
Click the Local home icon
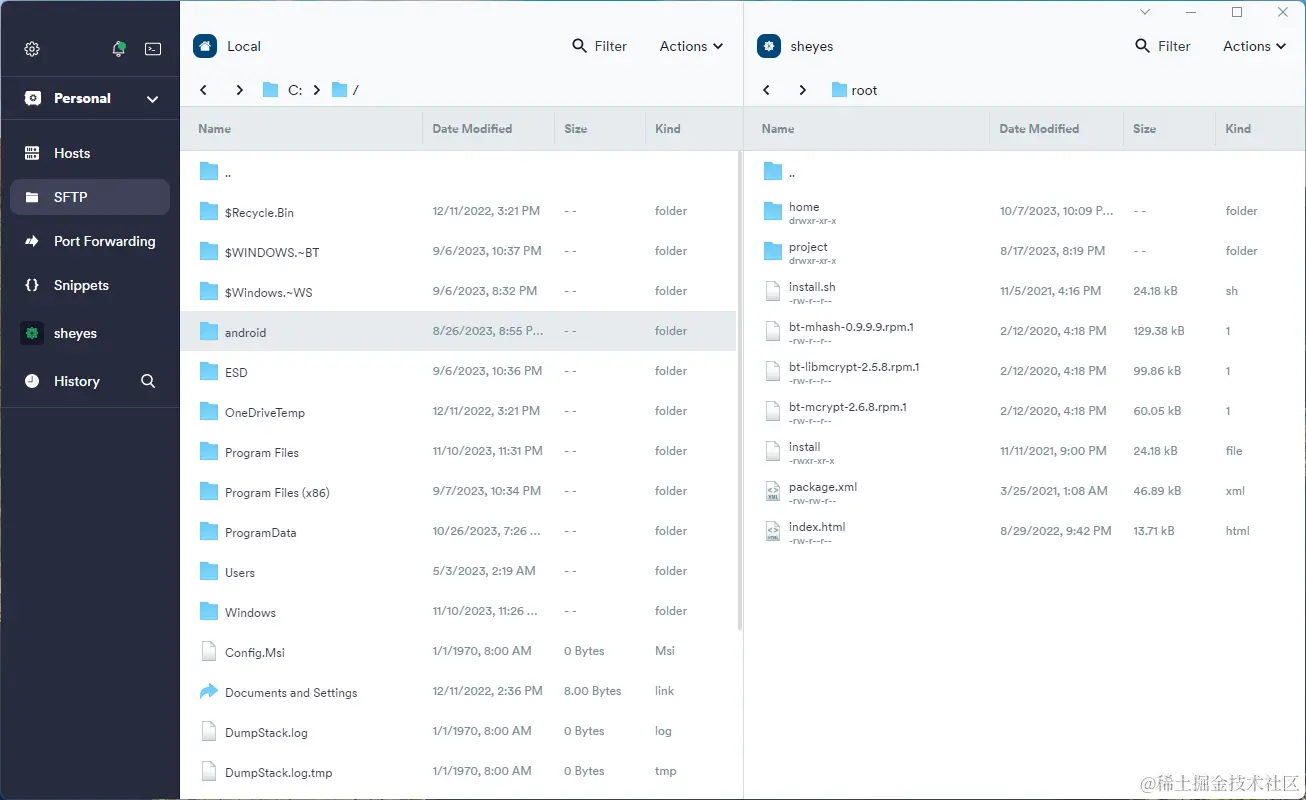[205, 46]
